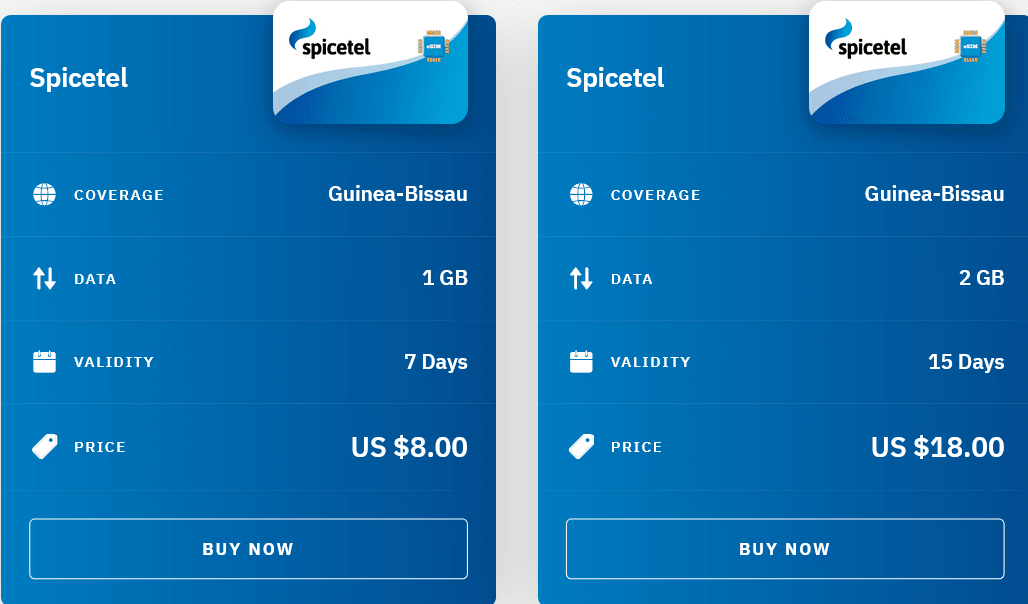This screenshot has height=604, width=1028.
Task: Click Guinea-Bissau coverage in the 1 GB card
Action: pos(398,194)
